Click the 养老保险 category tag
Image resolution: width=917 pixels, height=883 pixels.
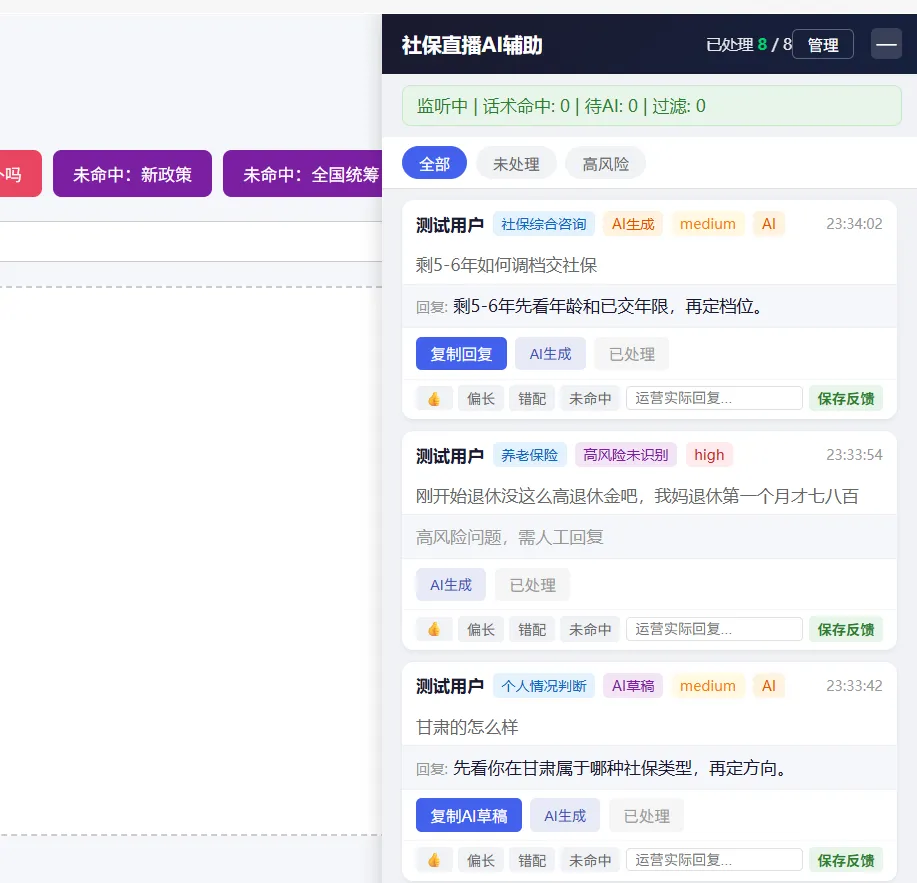pyautogui.click(x=529, y=455)
